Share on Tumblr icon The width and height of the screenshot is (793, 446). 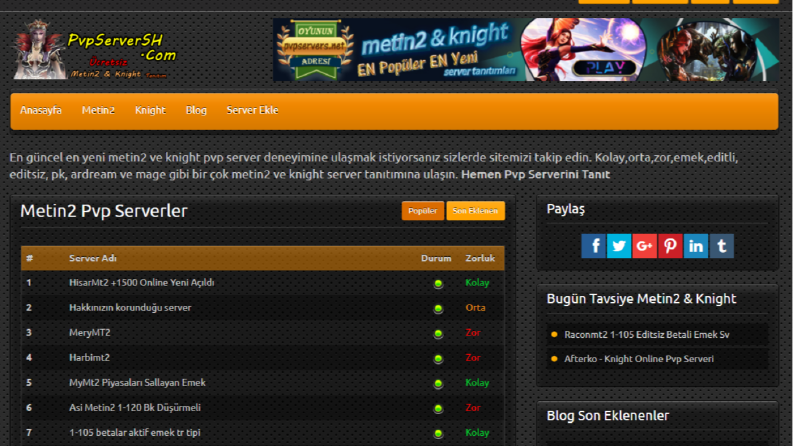coord(722,246)
